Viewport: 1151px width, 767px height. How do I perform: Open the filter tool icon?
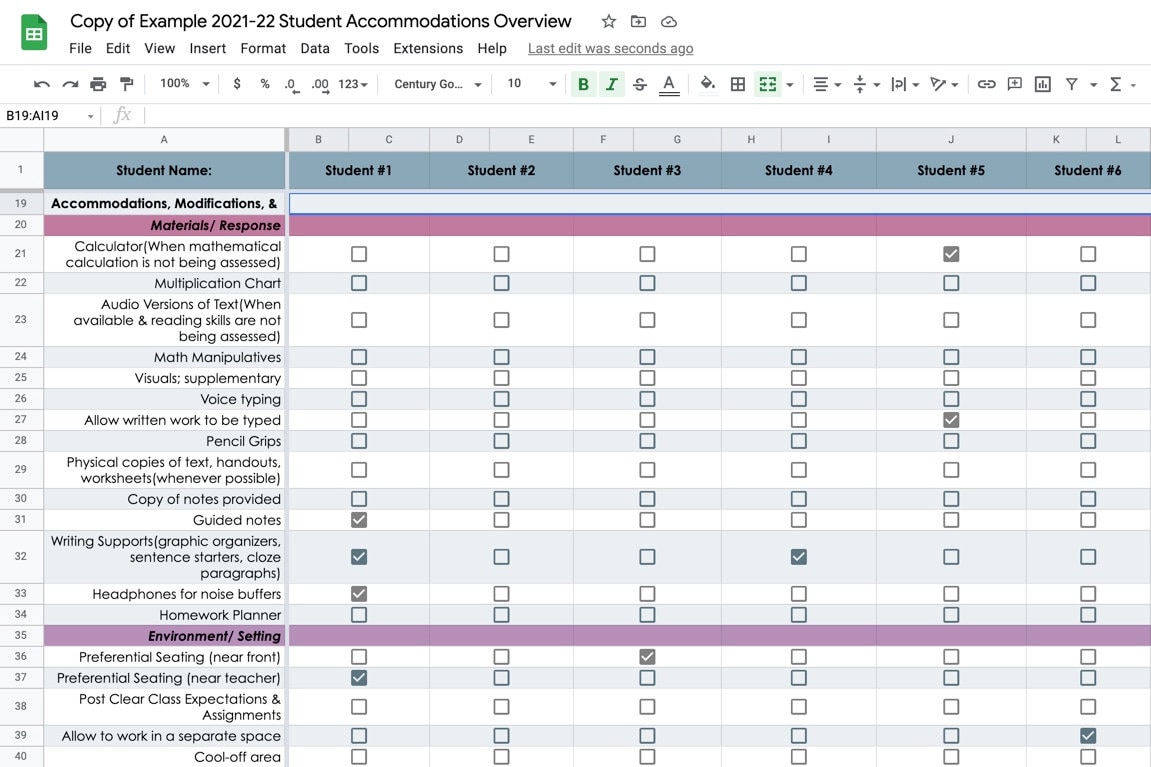coord(1070,84)
